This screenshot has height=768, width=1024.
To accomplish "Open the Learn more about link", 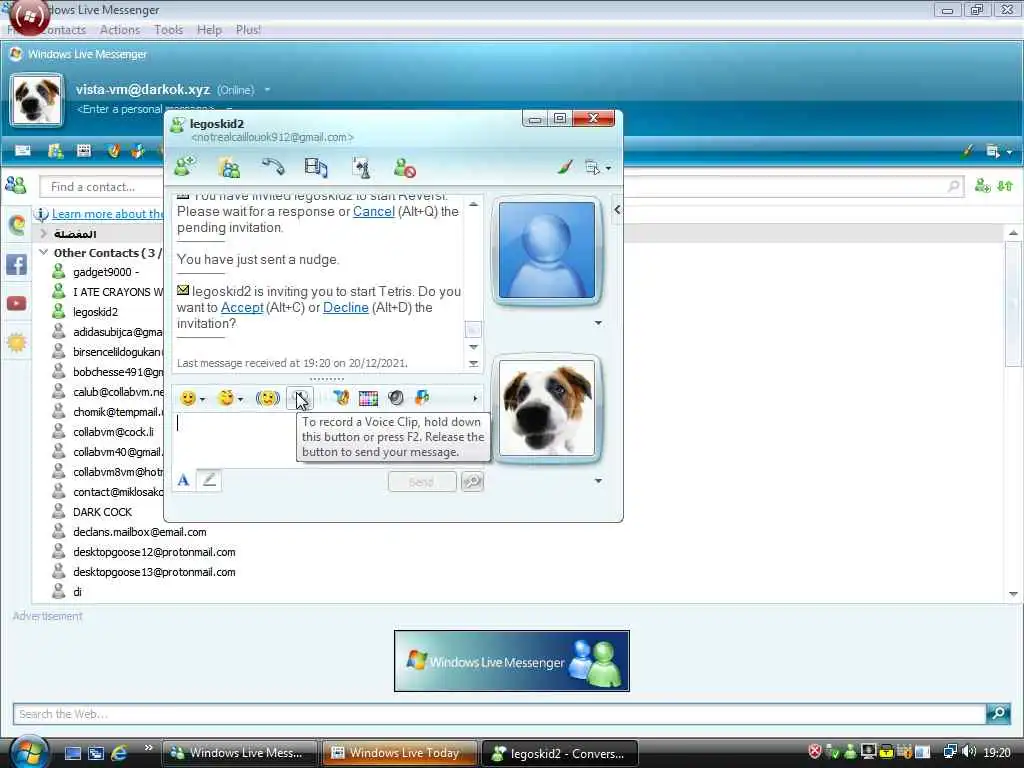I will point(108,214).
